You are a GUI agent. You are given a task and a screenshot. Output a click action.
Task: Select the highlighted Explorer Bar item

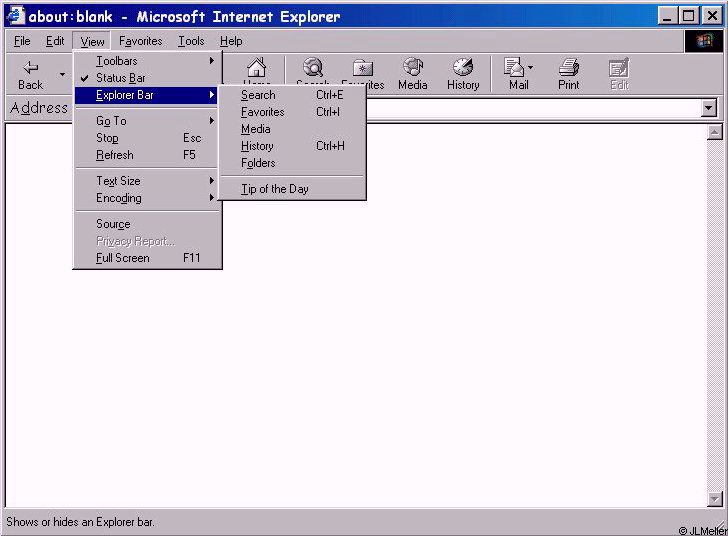147,95
